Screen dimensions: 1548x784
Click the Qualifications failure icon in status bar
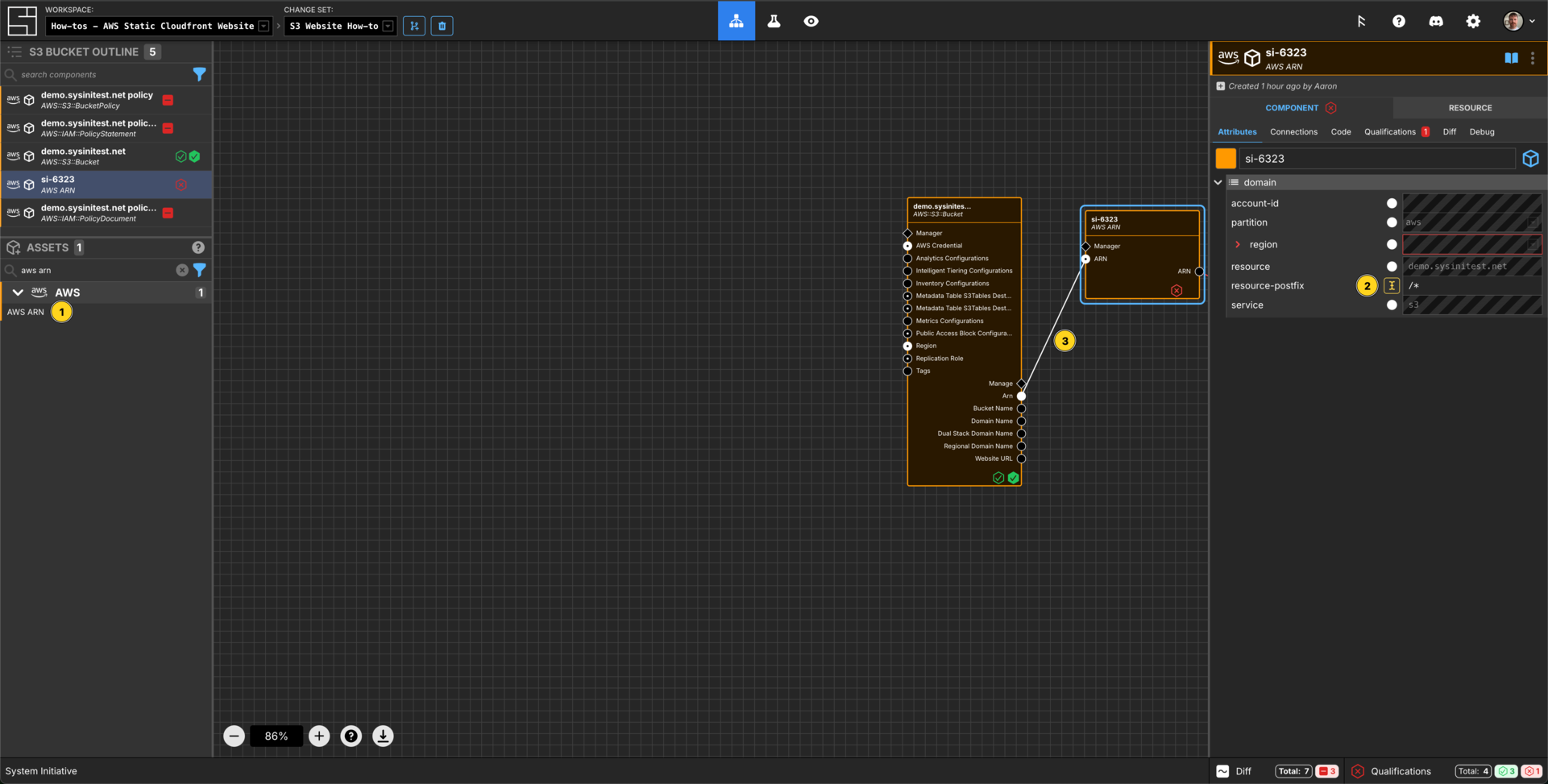[x=1358, y=771]
